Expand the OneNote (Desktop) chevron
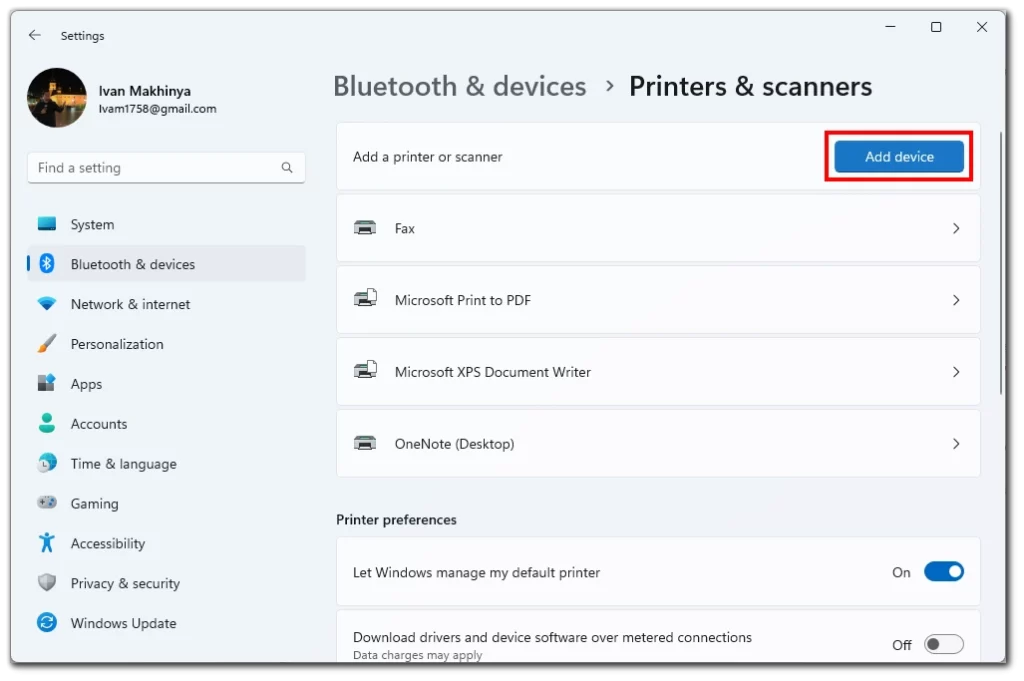The height and width of the screenshot is (681, 1024). 956,444
